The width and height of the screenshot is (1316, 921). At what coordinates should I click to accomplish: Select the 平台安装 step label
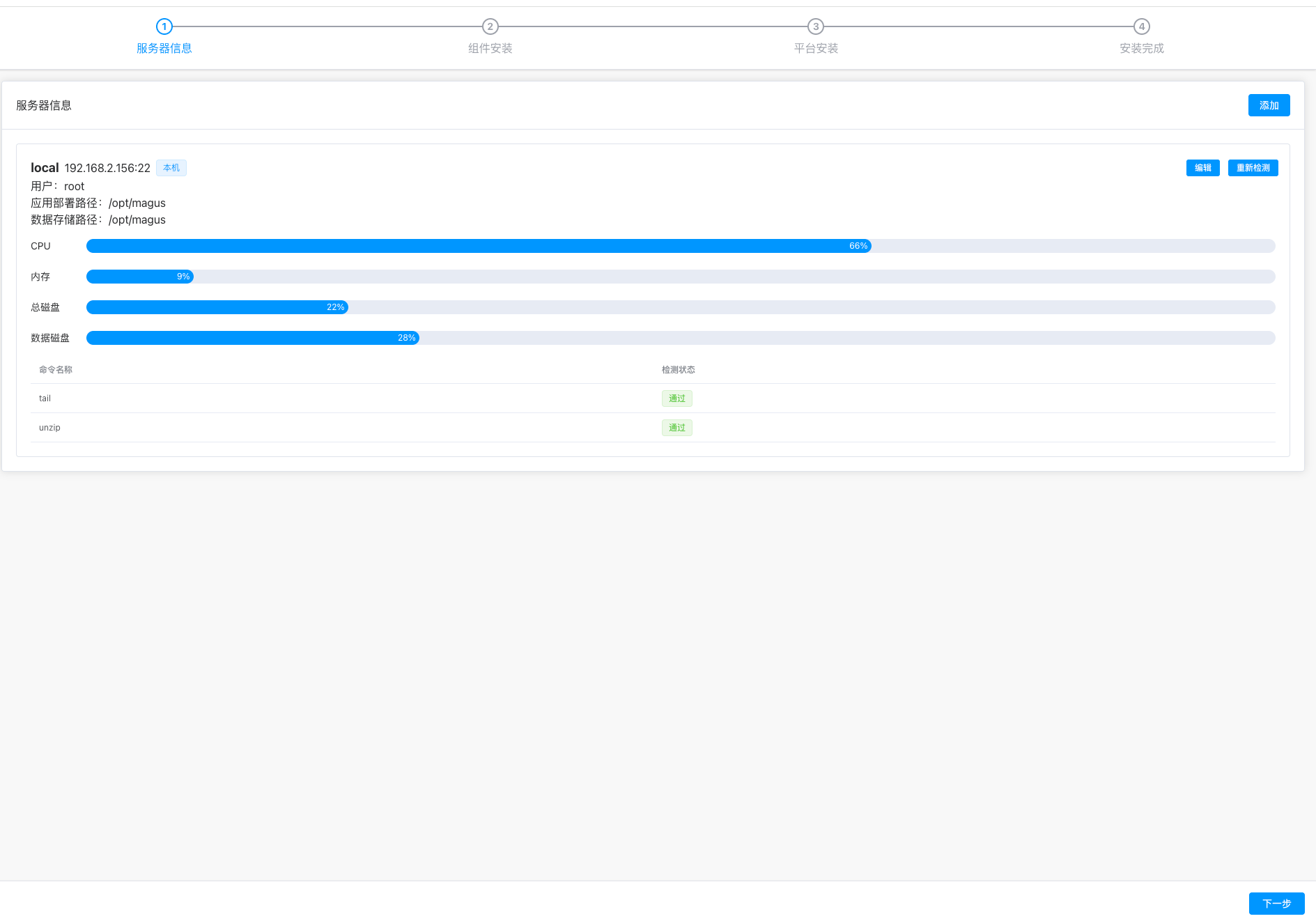(816, 48)
